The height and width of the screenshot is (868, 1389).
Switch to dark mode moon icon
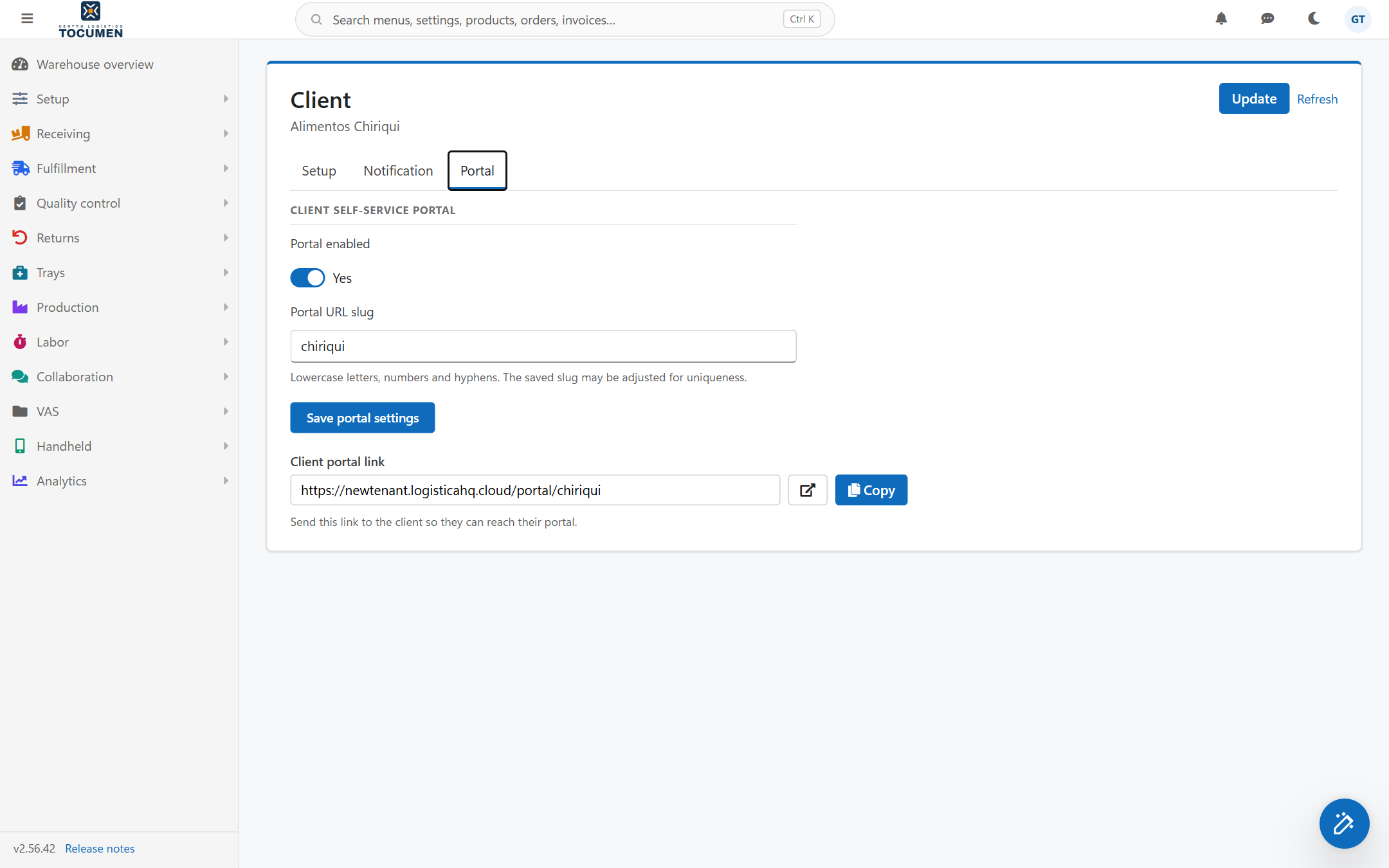(x=1314, y=19)
